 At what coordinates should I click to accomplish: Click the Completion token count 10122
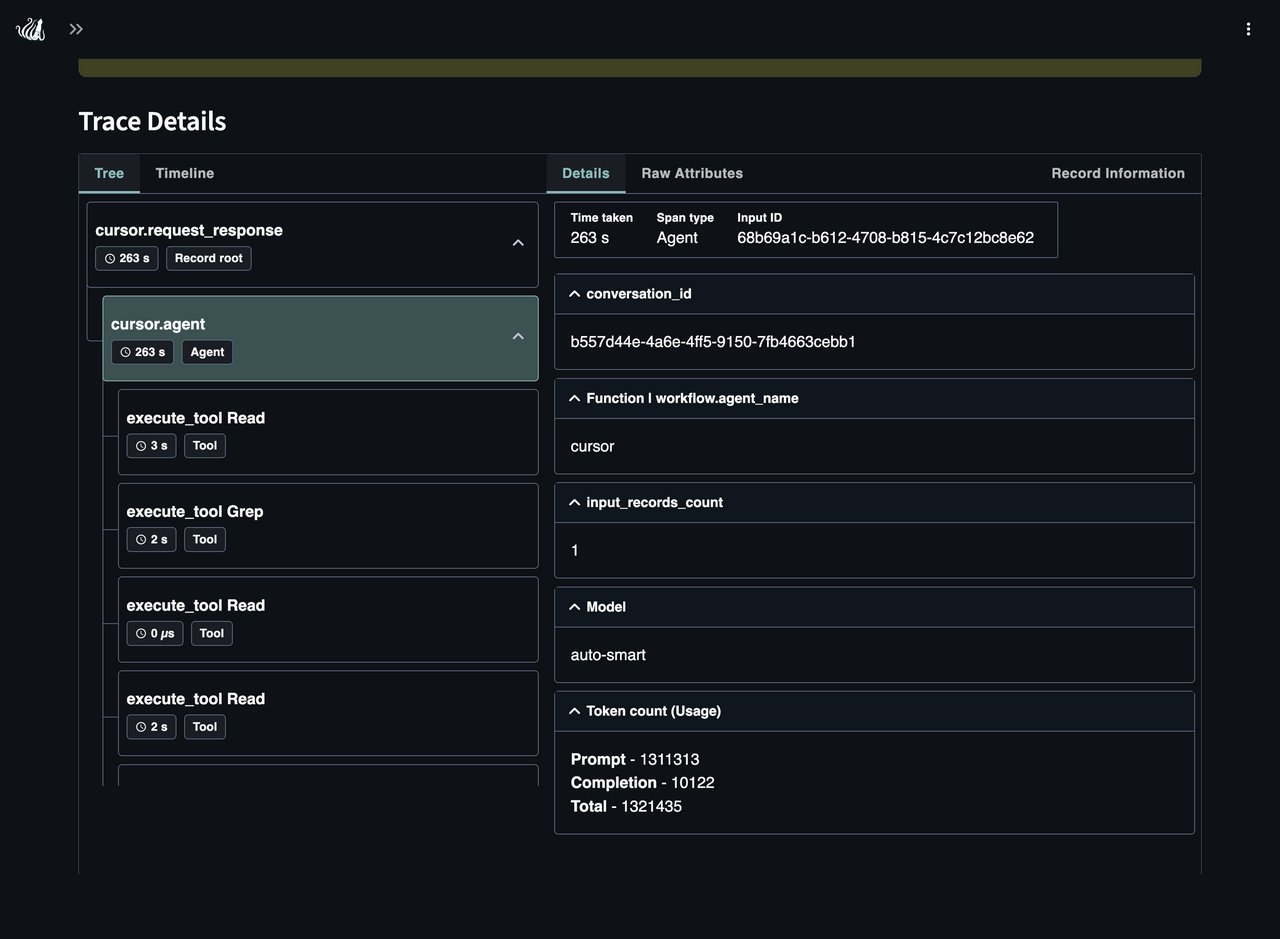coord(692,782)
